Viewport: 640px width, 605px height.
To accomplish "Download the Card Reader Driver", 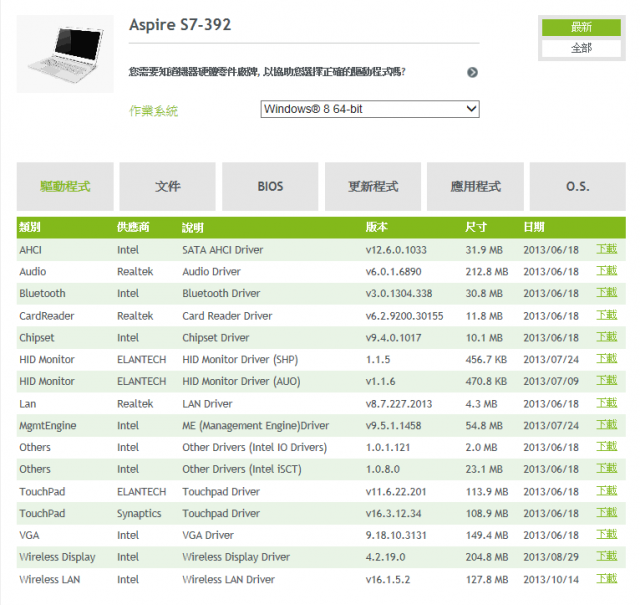I will (607, 315).
